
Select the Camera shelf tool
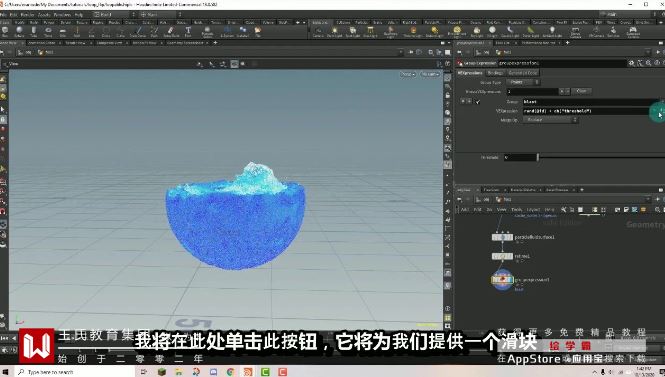point(318,31)
